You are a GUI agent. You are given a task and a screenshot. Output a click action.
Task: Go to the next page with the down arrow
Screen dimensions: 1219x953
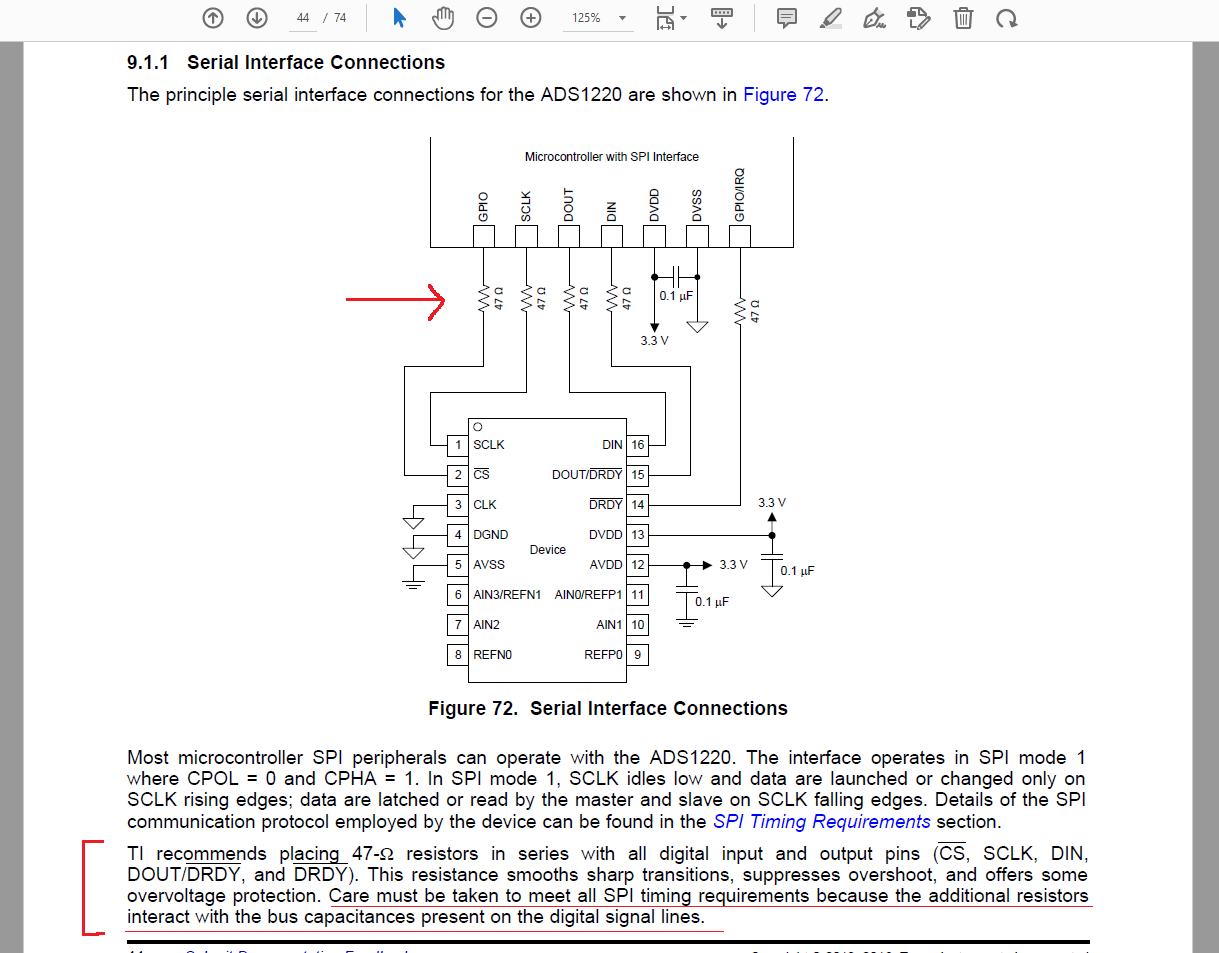[x=256, y=18]
